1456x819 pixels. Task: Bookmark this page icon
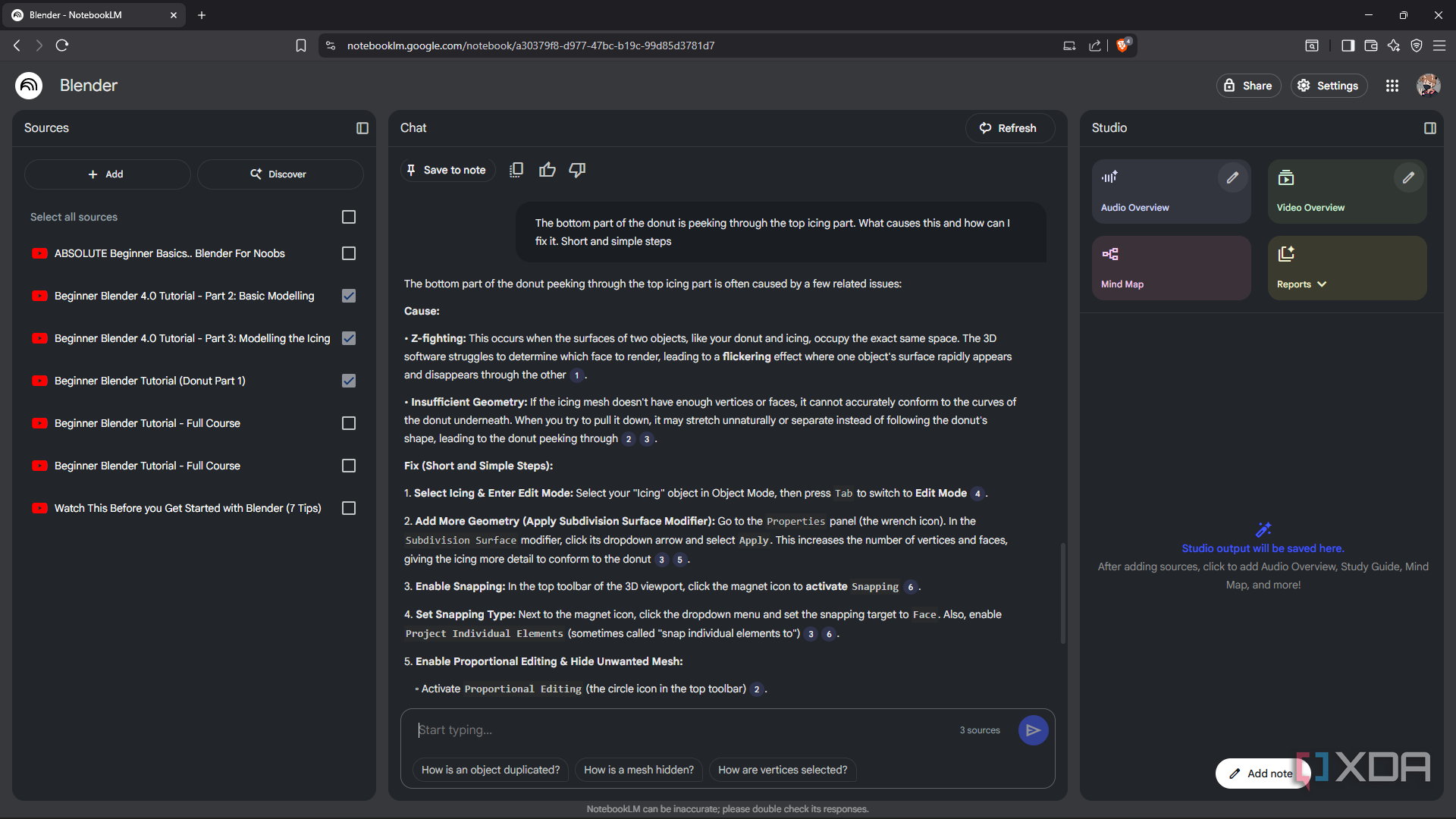coord(301,45)
